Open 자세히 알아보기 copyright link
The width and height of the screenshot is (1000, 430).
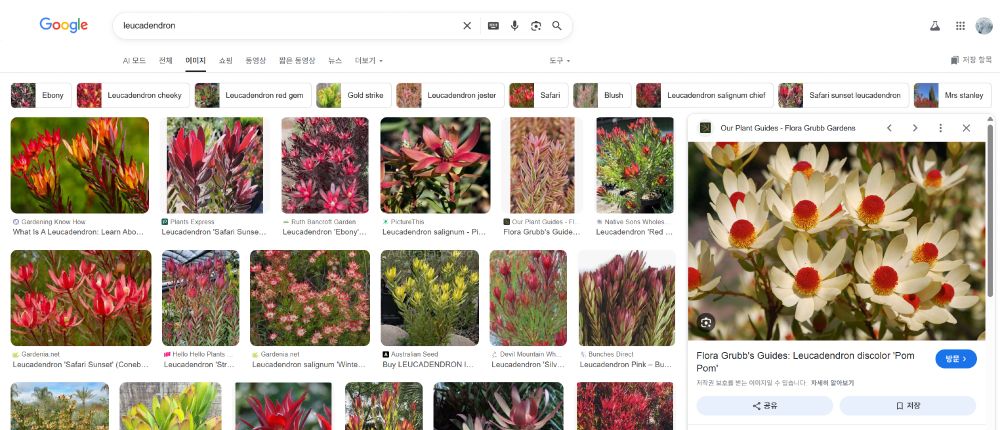coord(832,383)
